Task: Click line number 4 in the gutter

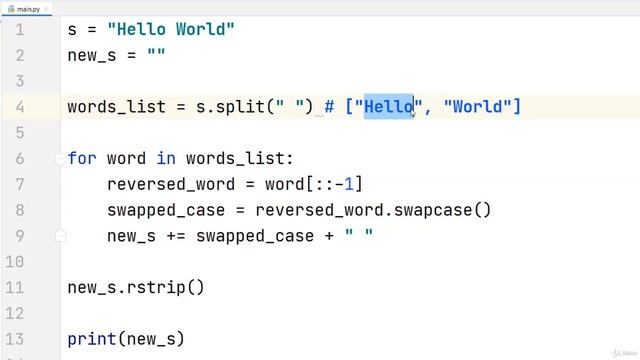Action: [x=20, y=107]
